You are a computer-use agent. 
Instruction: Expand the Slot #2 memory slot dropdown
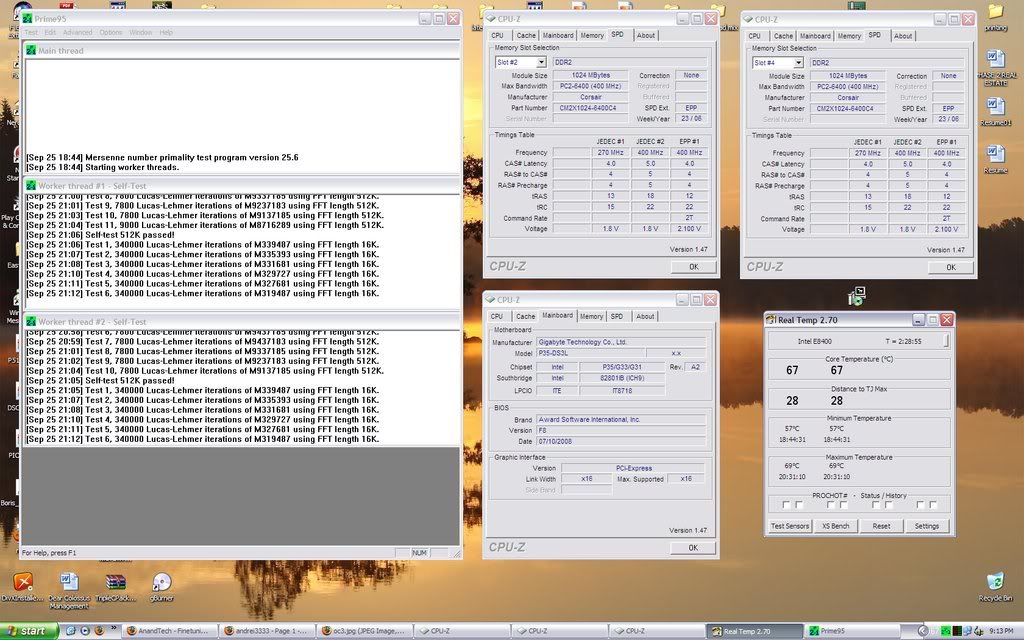click(541, 62)
